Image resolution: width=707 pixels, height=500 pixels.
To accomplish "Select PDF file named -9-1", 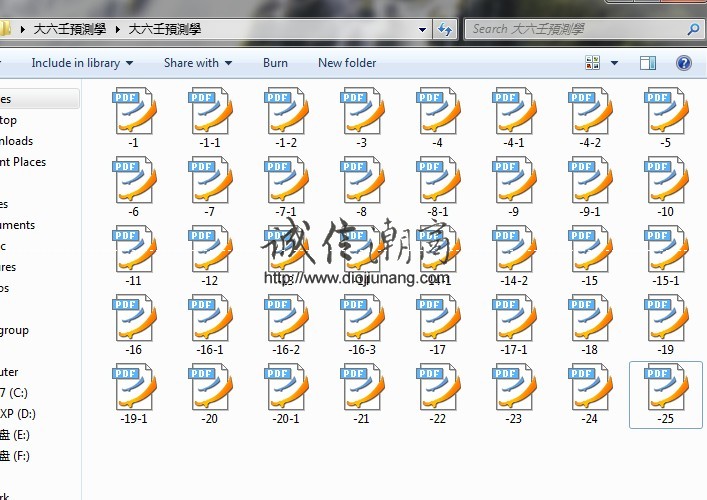I will [590, 187].
